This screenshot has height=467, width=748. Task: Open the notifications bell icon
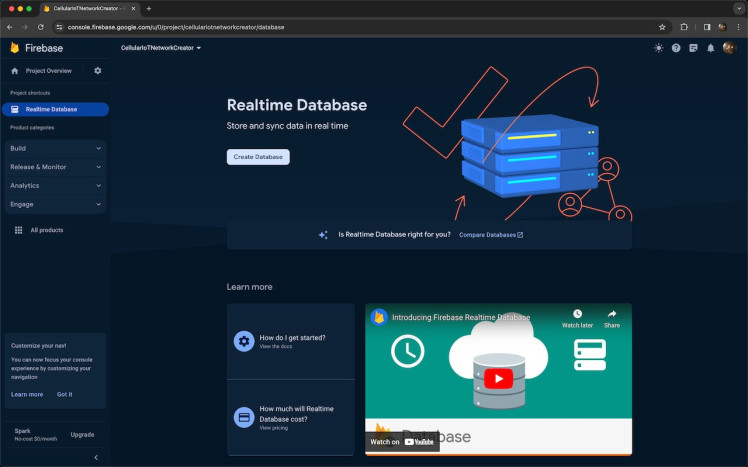coord(711,48)
